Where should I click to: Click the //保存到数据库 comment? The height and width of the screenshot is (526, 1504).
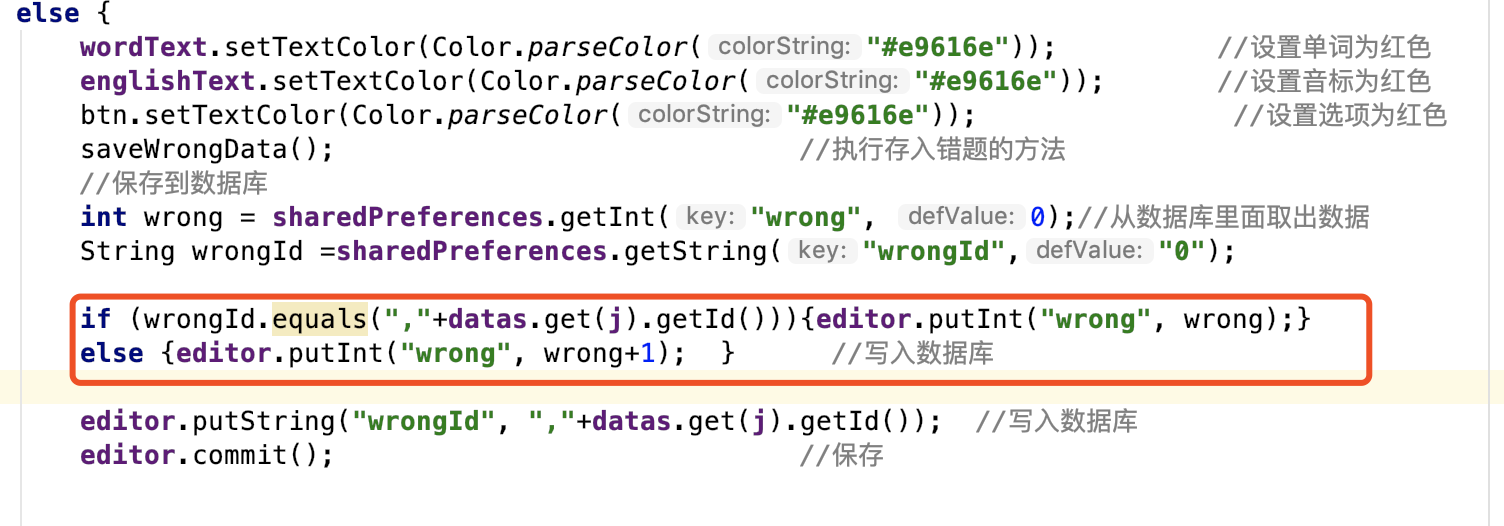pos(174,183)
